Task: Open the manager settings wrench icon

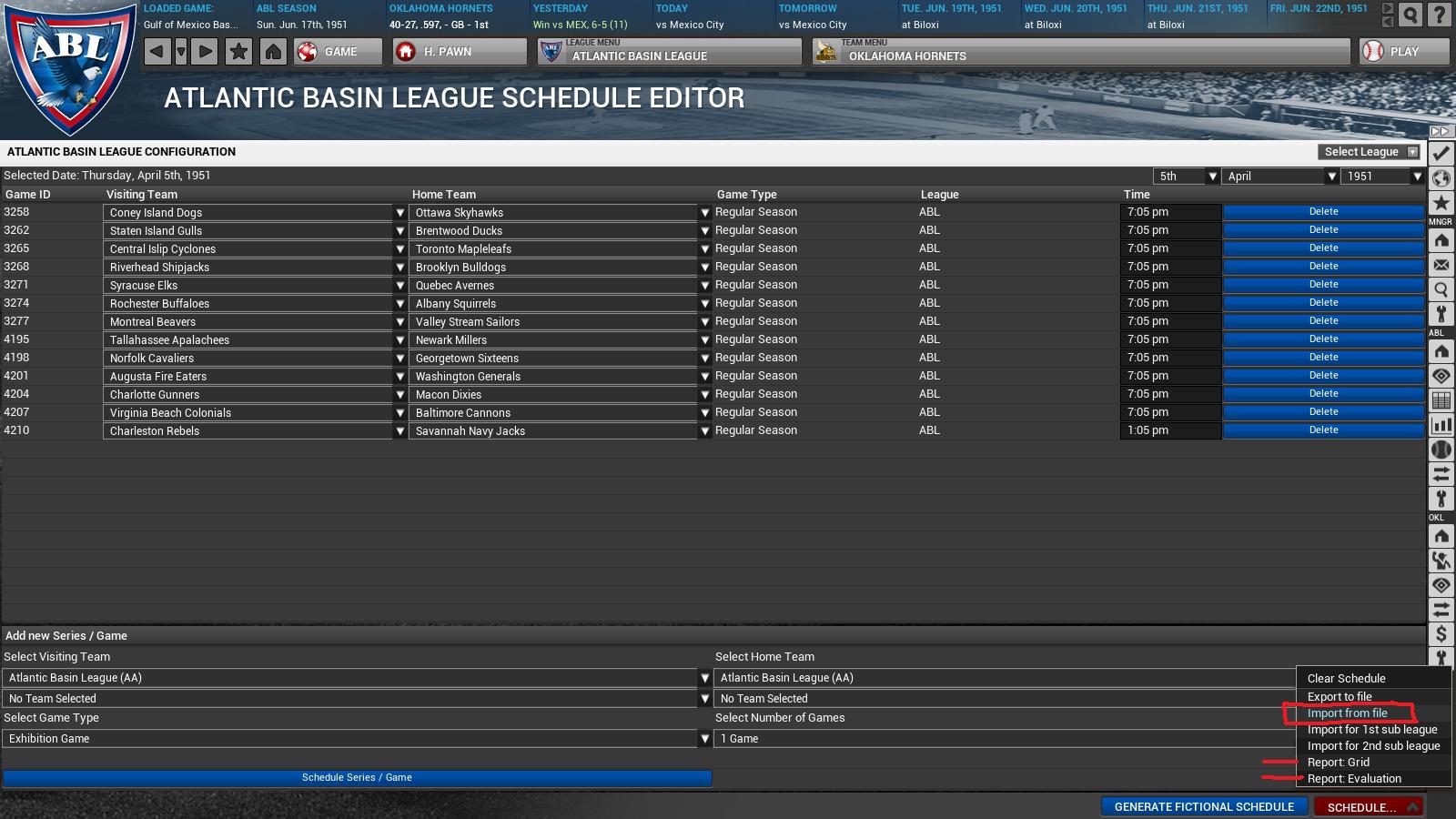Action: [1441, 314]
